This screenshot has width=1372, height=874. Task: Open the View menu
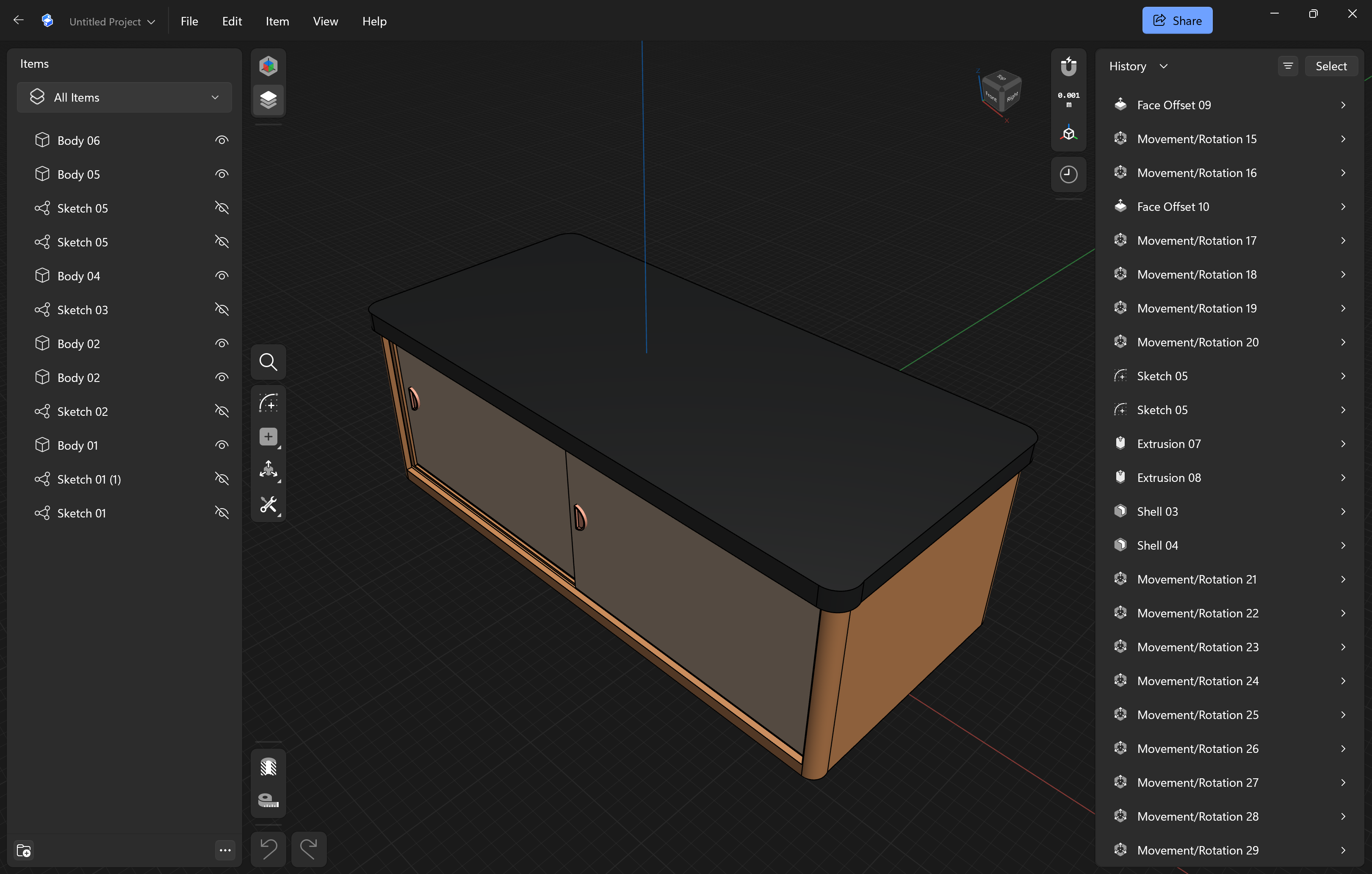[x=325, y=21]
